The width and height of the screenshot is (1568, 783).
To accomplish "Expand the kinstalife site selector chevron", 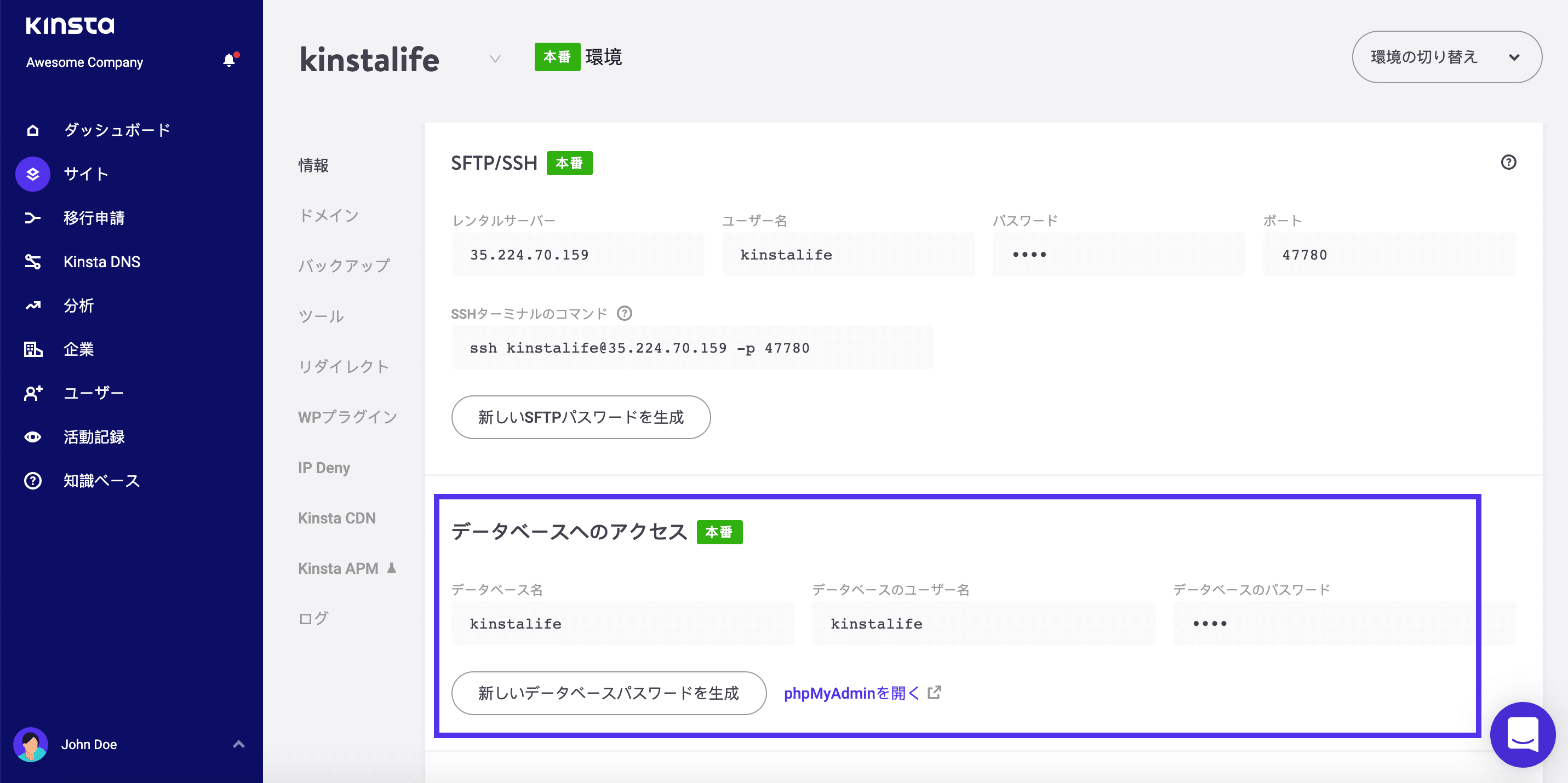I will coord(494,60).
